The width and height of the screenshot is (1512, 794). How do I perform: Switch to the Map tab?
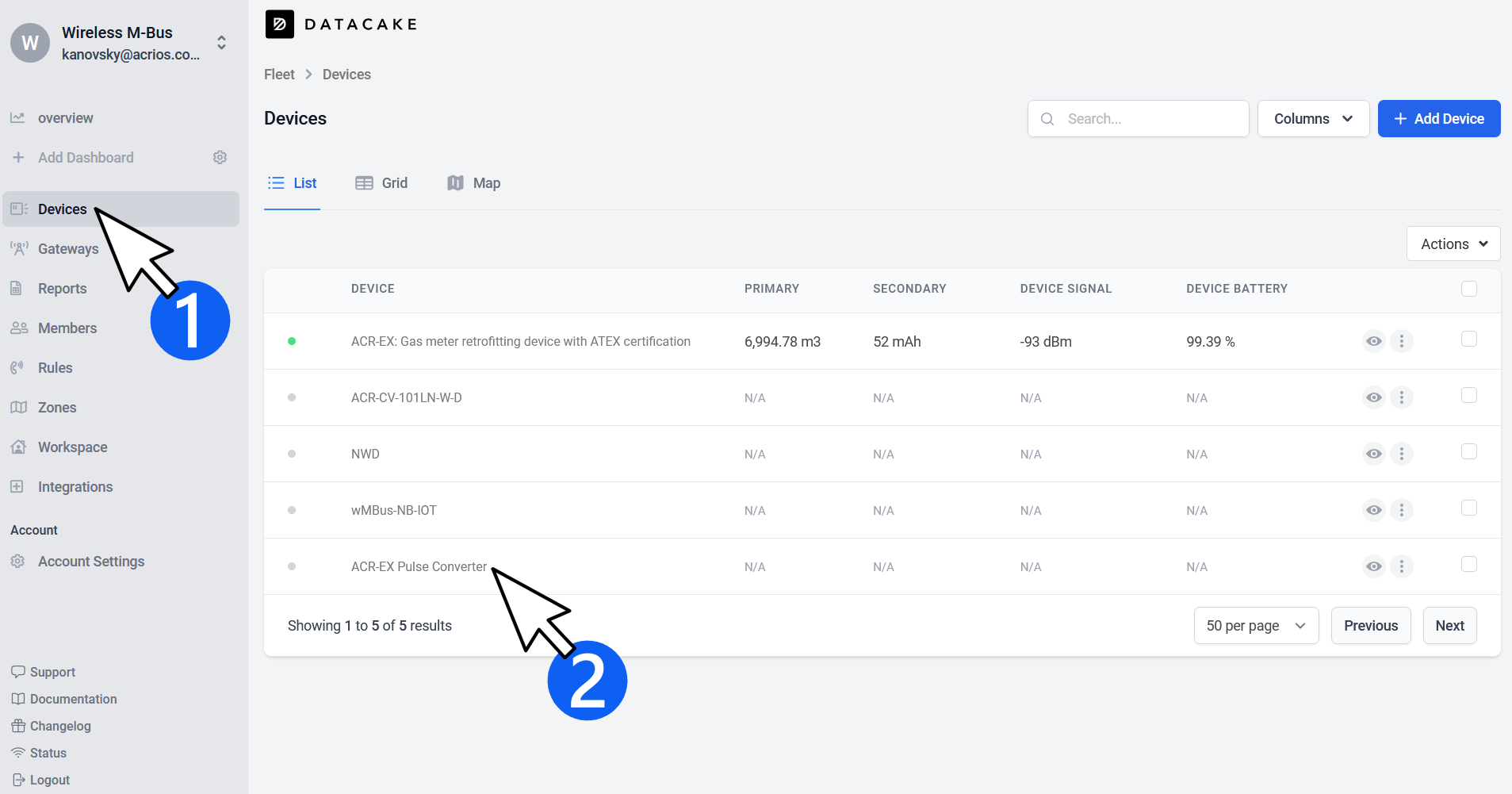coord(474,183)
